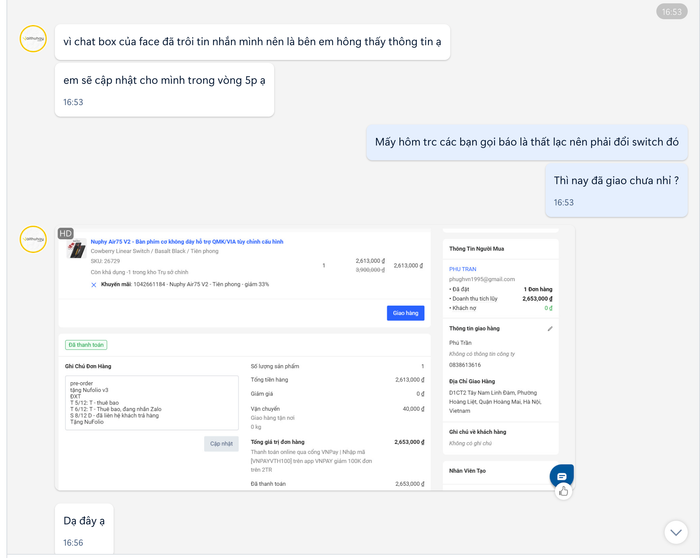Open the blue chat bubble icon on the image

(562, 476)
